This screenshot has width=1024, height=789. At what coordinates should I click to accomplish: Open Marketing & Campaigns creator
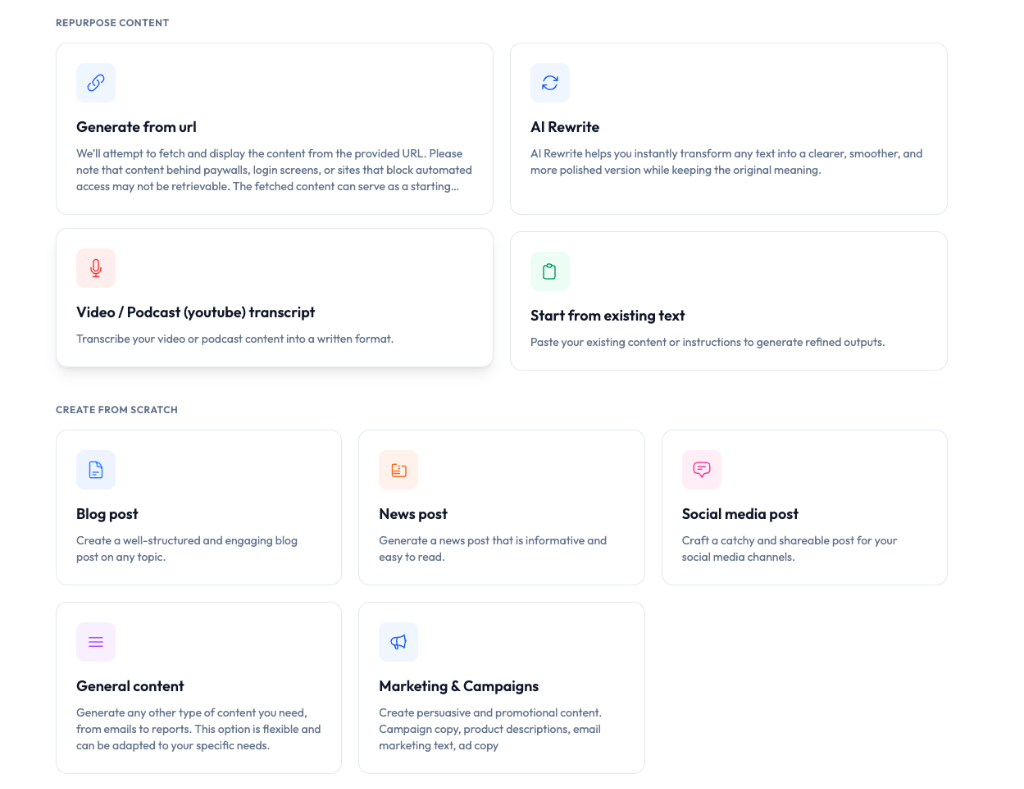501,687
